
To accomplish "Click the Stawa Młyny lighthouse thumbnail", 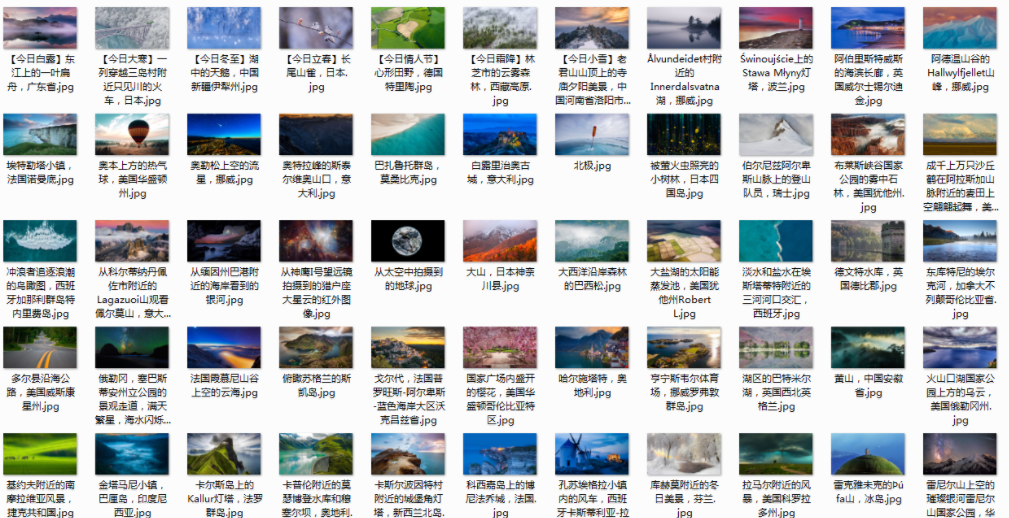I will [x=776, y=28].
